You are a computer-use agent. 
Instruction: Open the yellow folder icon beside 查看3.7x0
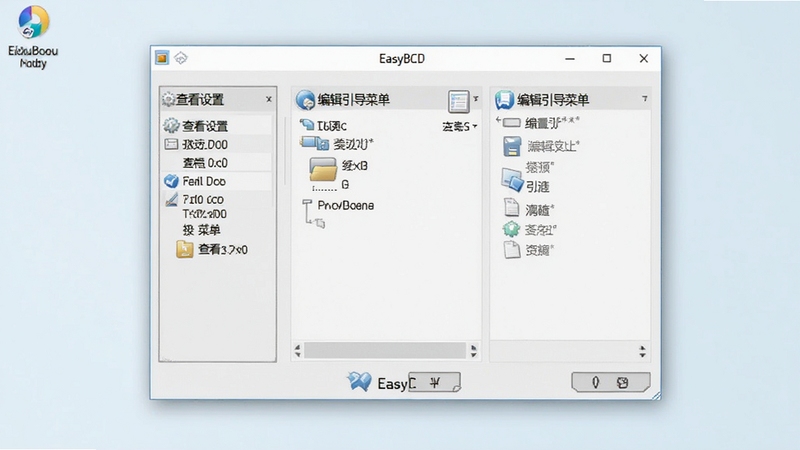coord(185,249)
